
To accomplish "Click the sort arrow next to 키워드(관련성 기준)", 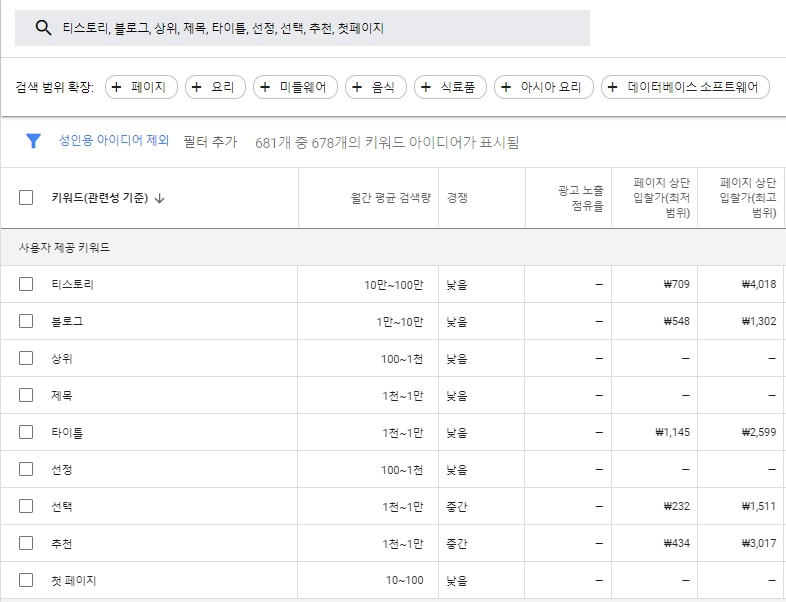I will (x=159, y=198).
